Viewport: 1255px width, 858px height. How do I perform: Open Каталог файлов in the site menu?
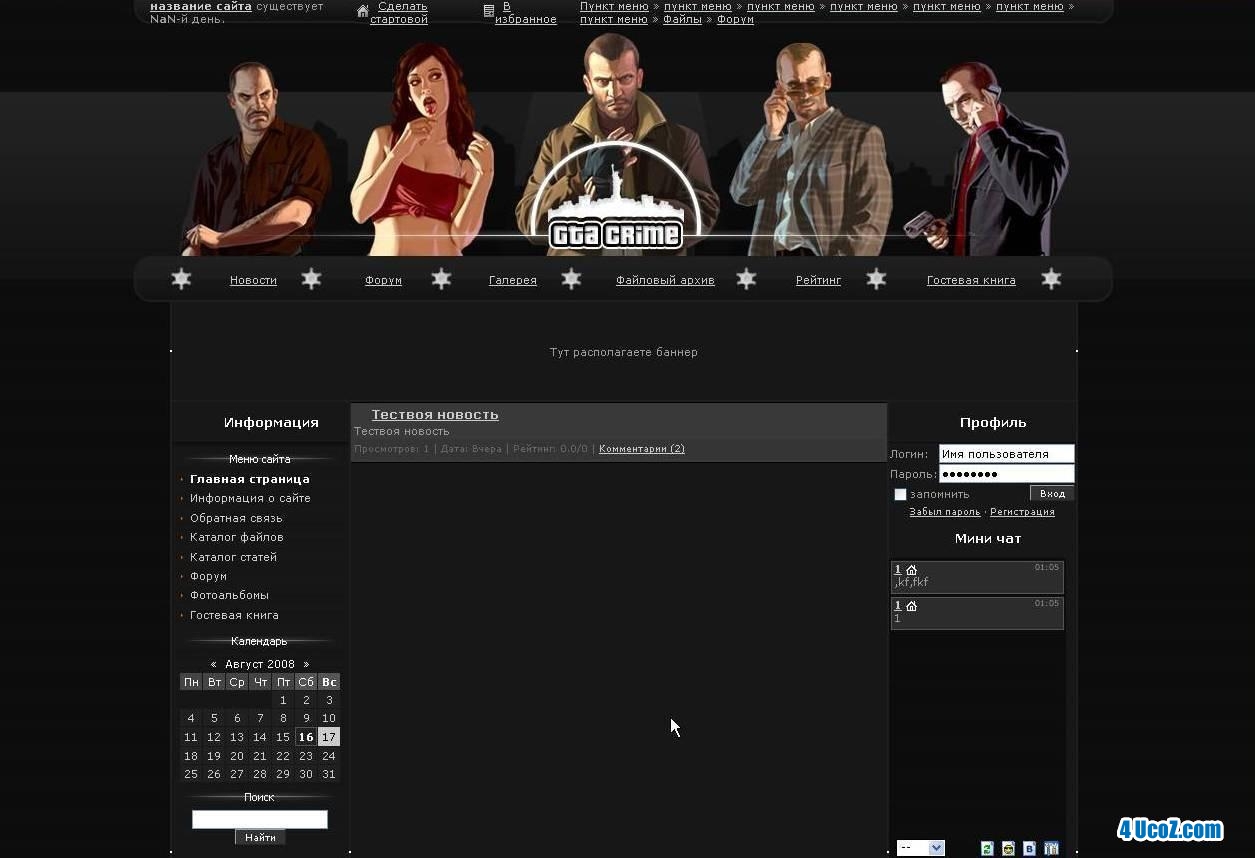(237, 537)
